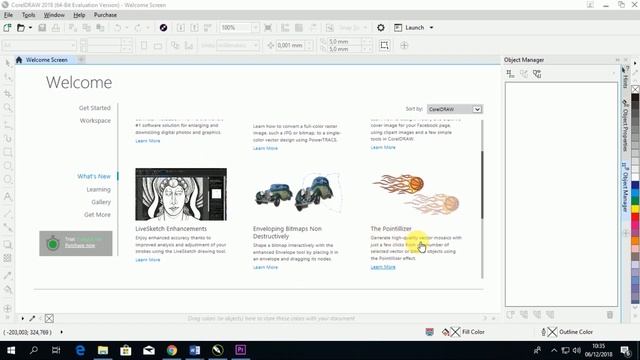Open Gallery section
The height and width of the screenshot is (360, 640).
click(101, 202)
